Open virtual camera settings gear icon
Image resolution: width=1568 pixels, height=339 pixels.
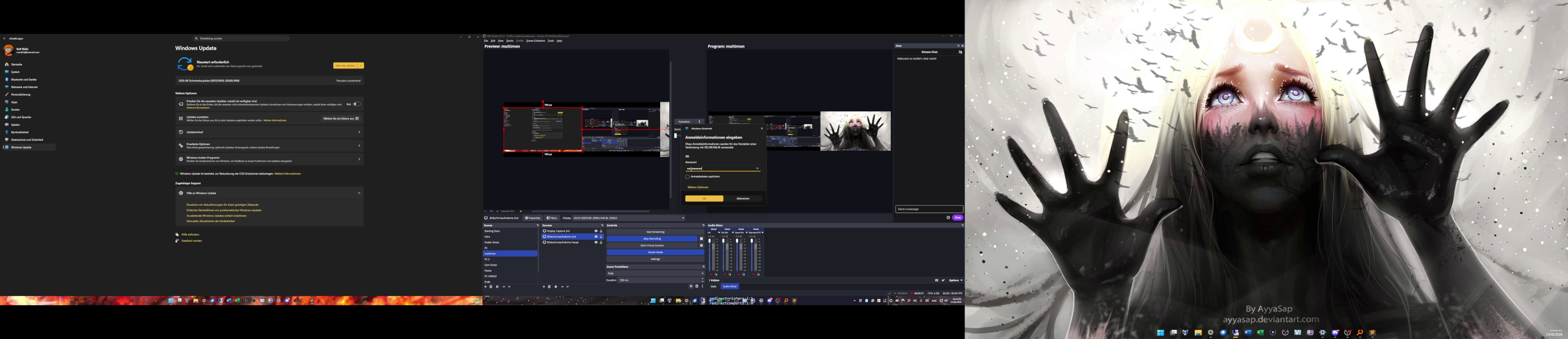[702, 245]
